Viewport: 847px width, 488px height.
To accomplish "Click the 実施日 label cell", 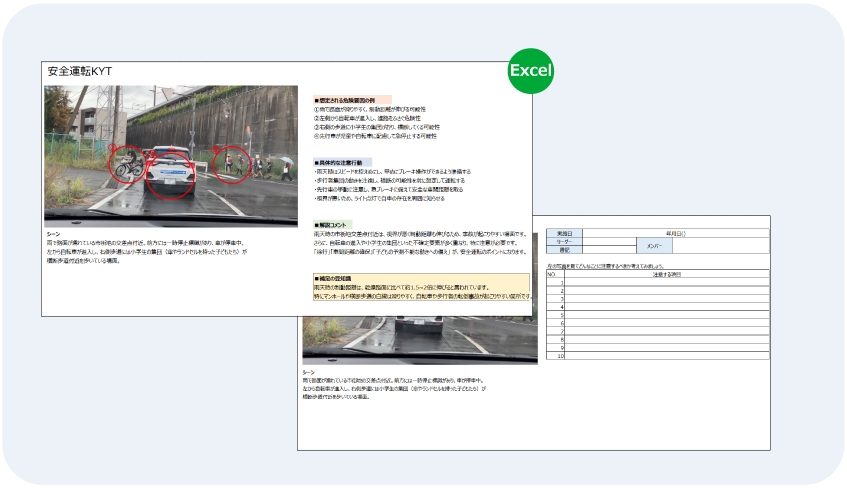I will pyautogui.click(x=565, y=232).
